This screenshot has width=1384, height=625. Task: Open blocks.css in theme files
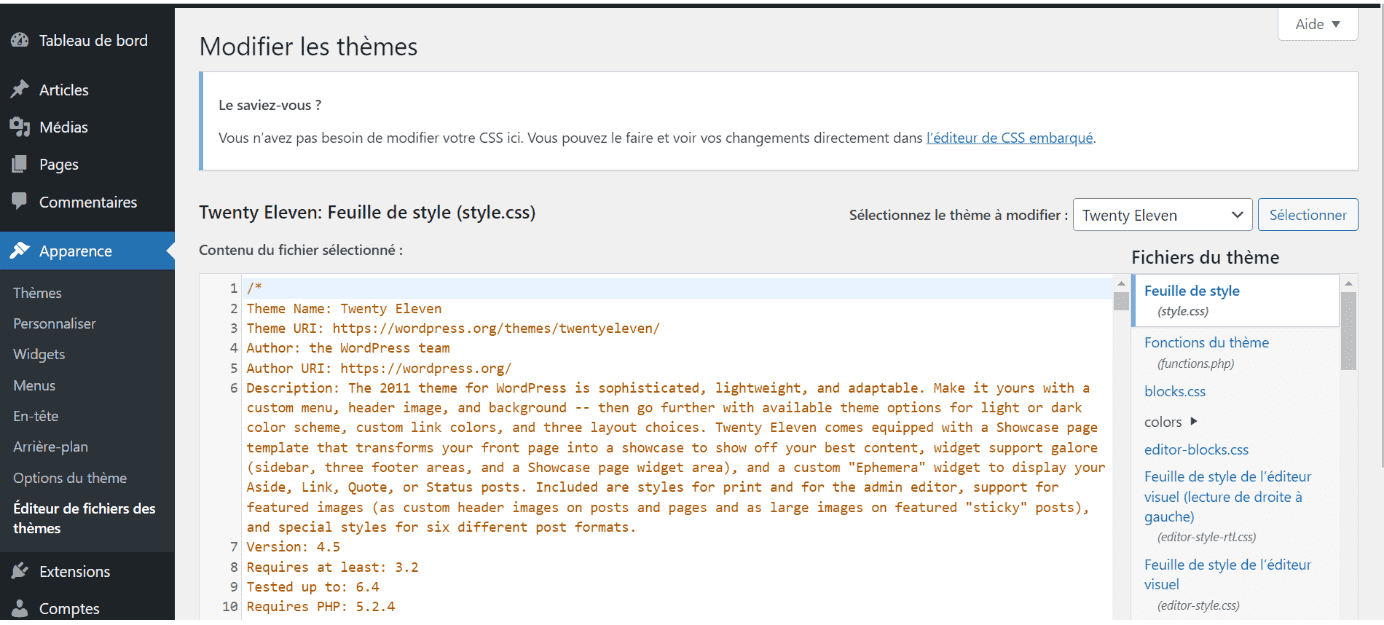[1175, 391]
